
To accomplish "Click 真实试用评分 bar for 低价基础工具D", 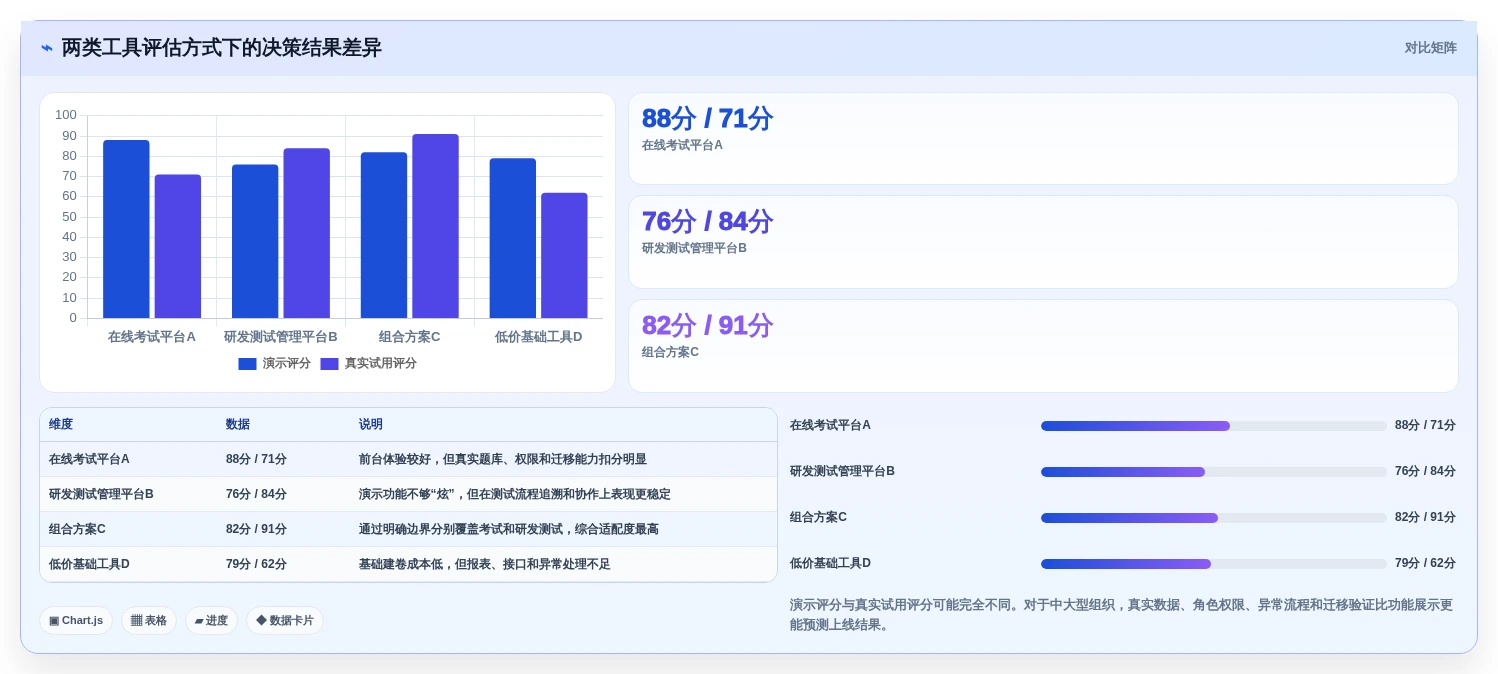I will 565,256.
